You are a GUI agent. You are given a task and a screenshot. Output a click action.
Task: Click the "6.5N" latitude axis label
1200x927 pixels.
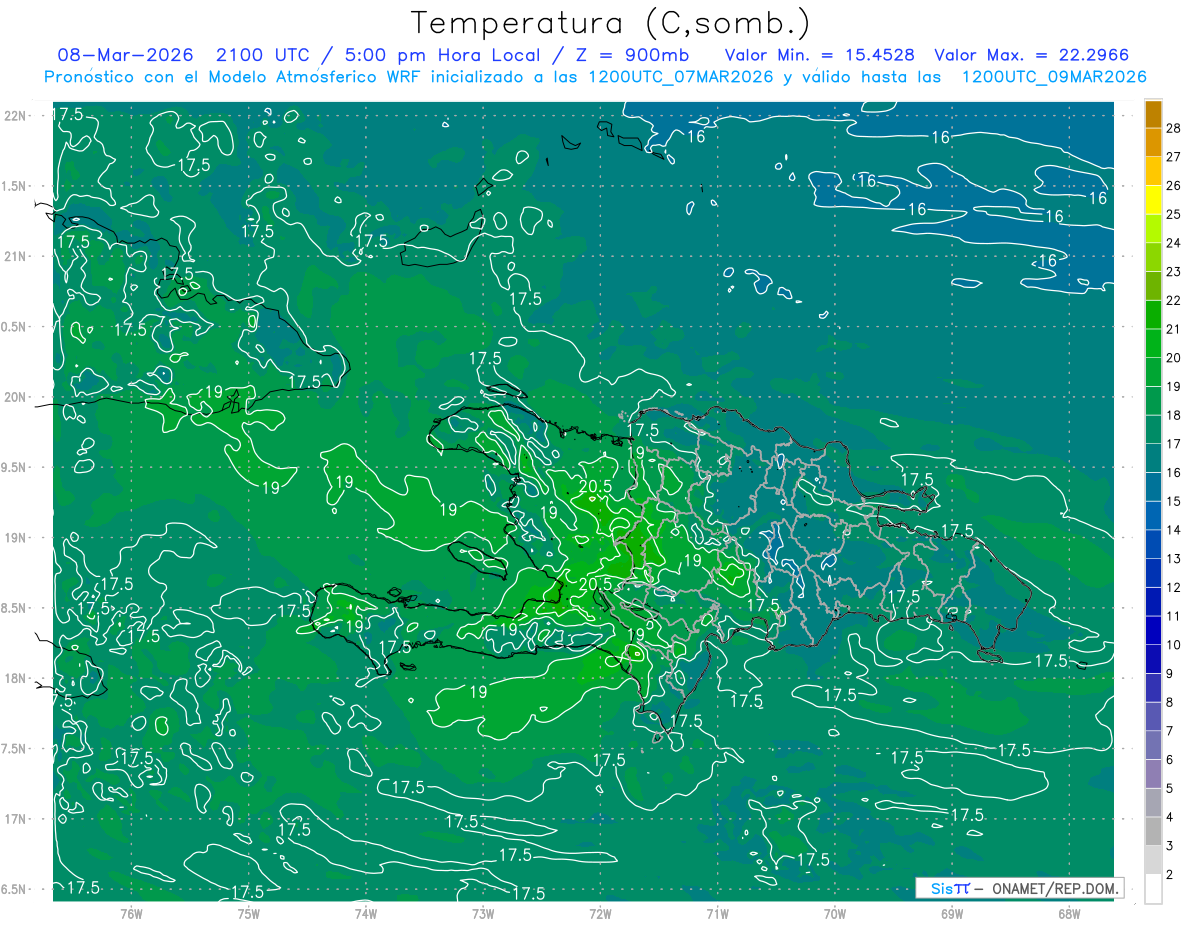pos(15,890)
